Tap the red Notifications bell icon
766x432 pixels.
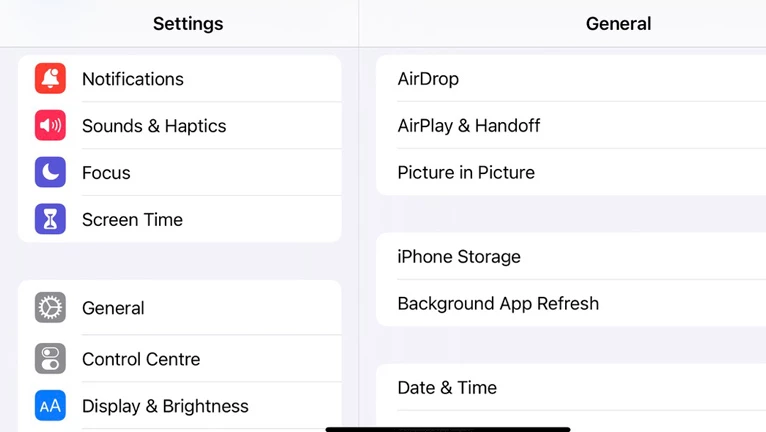click(50, 78)
